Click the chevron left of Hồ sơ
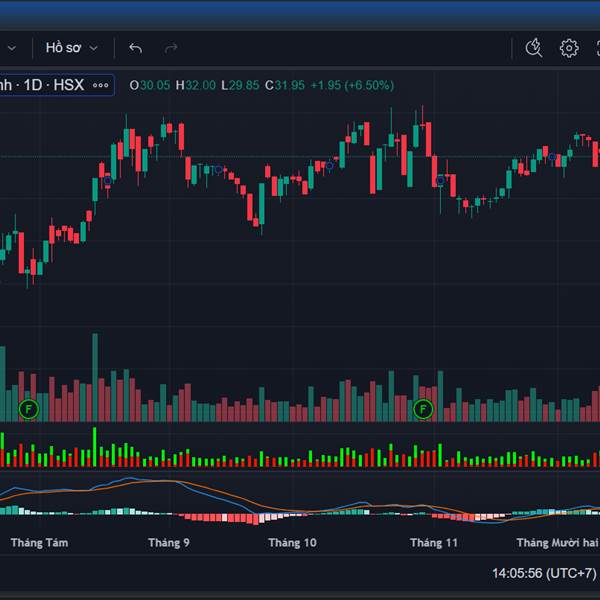The image size is (600, 600). [11, 48]
